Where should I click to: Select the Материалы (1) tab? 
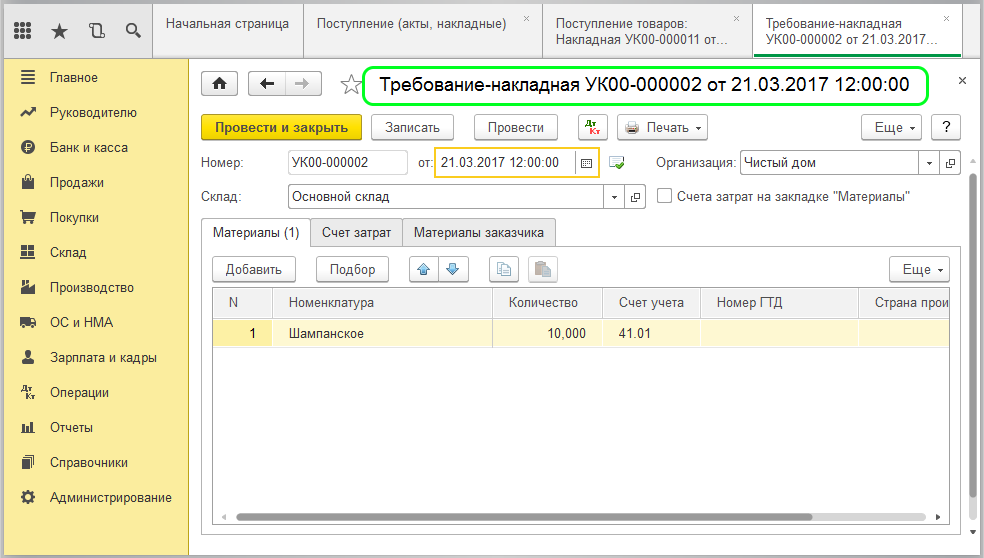(256, 233)
